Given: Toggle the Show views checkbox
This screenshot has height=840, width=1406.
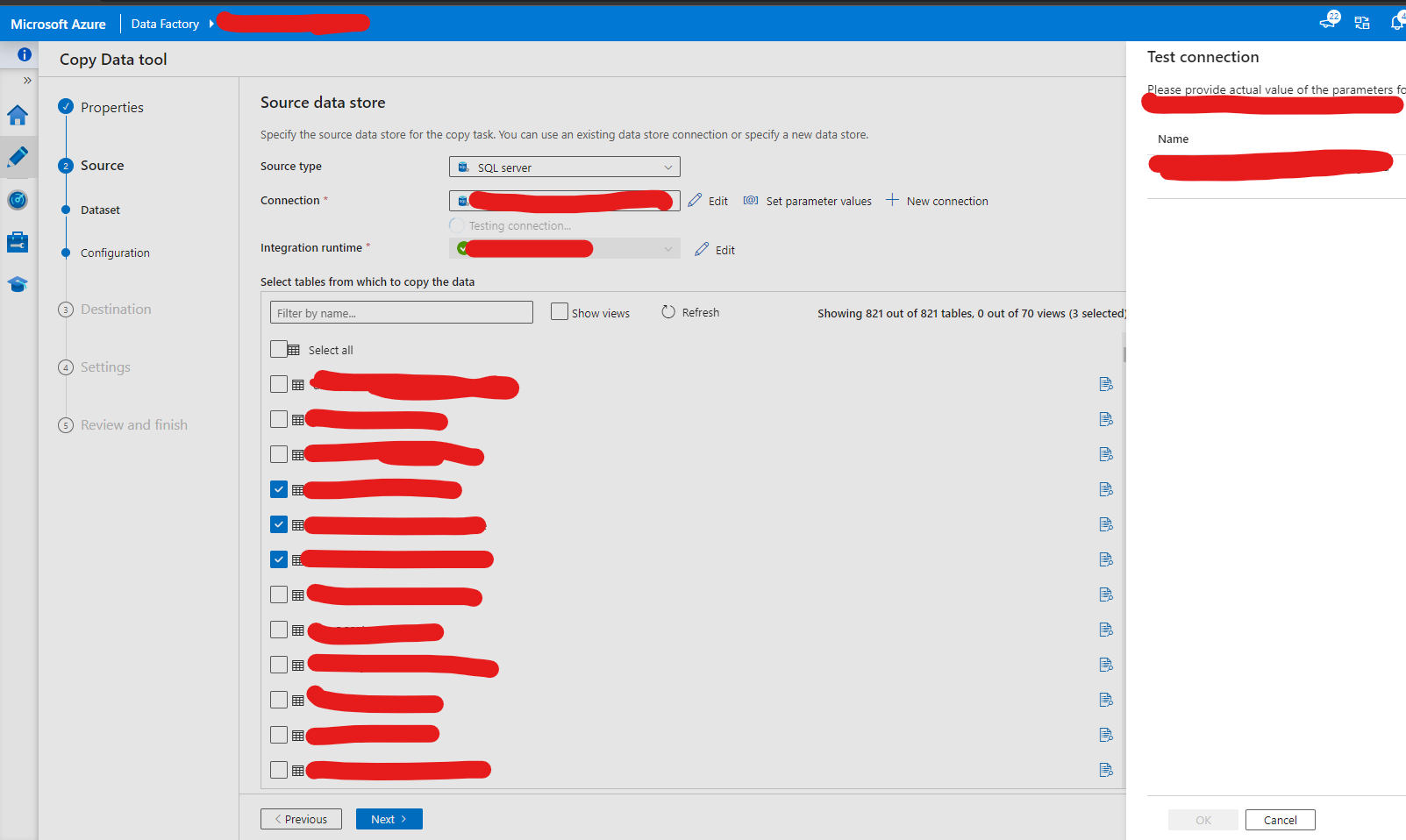Looking at the screenshot, I should [x=560, y=311].
